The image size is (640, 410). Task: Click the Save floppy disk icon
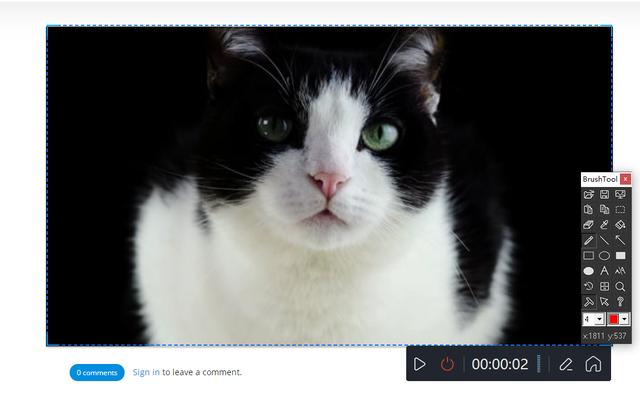[x=605, y=194]
